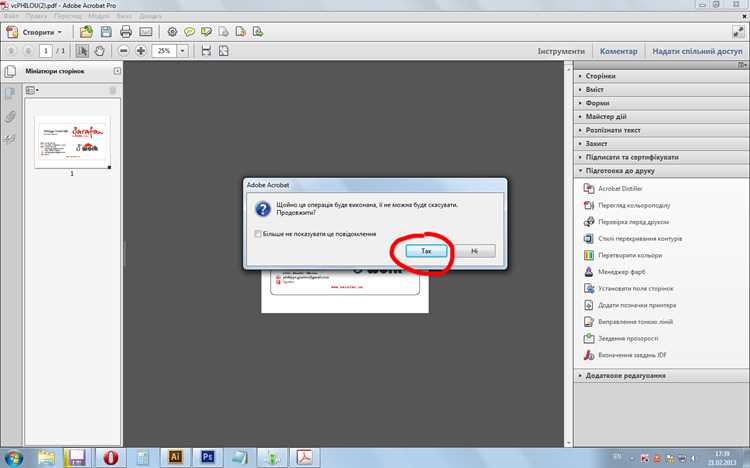This screenshot has width=750, height=468.
Task: Select the Hand tool icon
Action: (x=99, y=51)
